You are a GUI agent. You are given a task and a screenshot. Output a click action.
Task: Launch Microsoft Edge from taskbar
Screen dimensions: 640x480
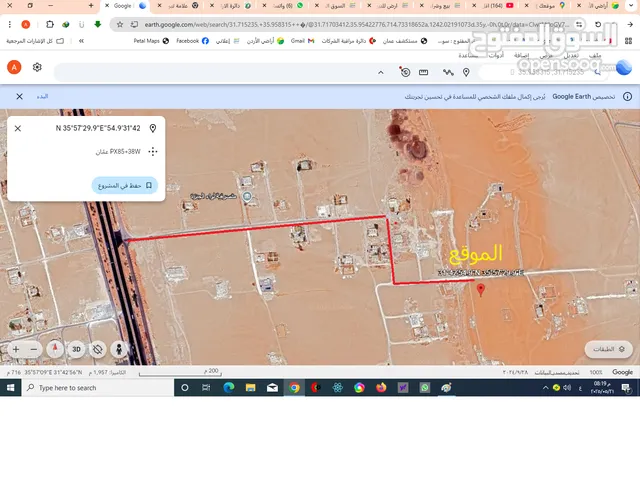click(x=229, y=388)
